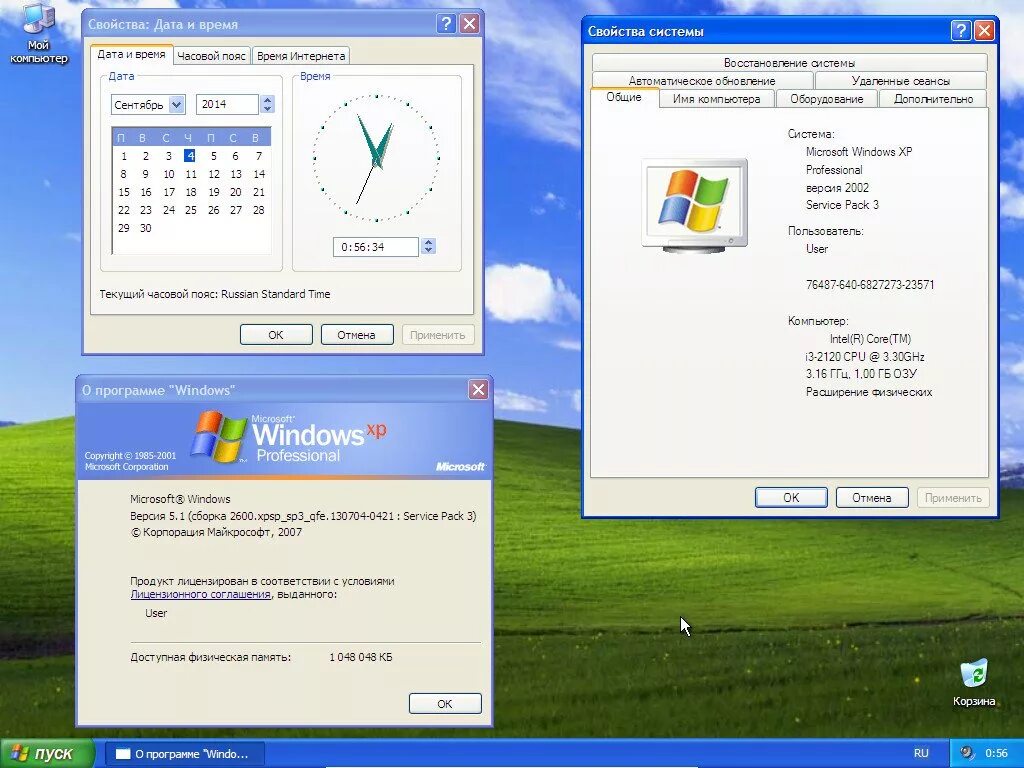This screenshot has width=1024, height=768.
Task: Click the i3-2120 CPU @ 3.30GHz text
Action: coord(865,357)
